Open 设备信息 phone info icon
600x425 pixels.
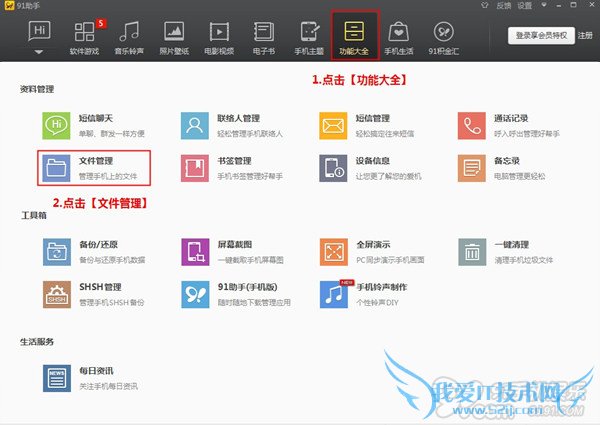point(333,168)
